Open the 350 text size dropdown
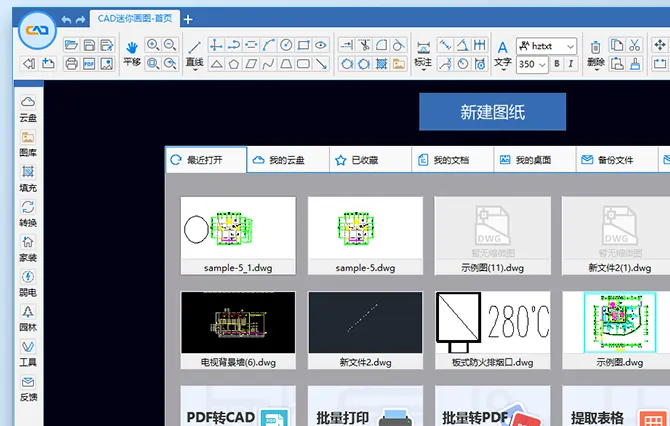This screenshot has width=670, height=426. pyautogui.click(x=532, y=64)
